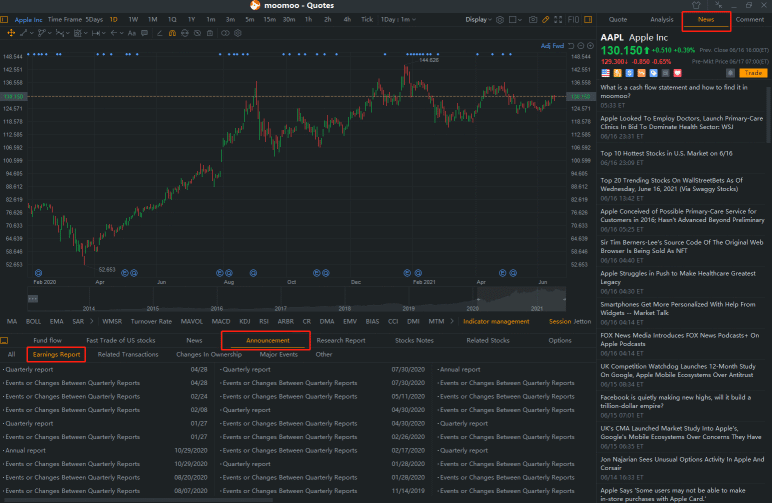Click the overlapping circles compare icon
The height and width of the screenshot is (503, 772).
tap(225, 33)
